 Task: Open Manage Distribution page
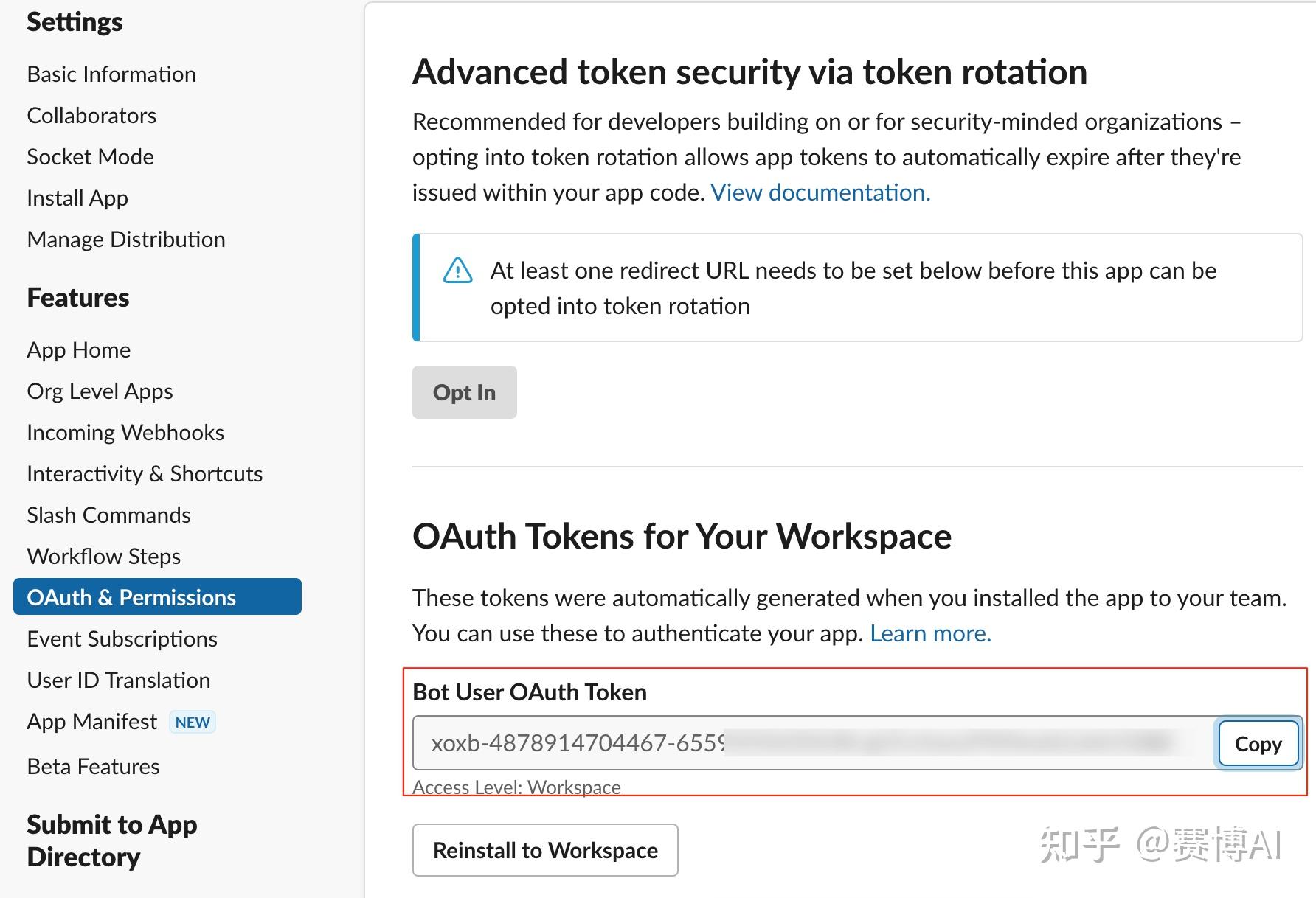coord(126,240)
